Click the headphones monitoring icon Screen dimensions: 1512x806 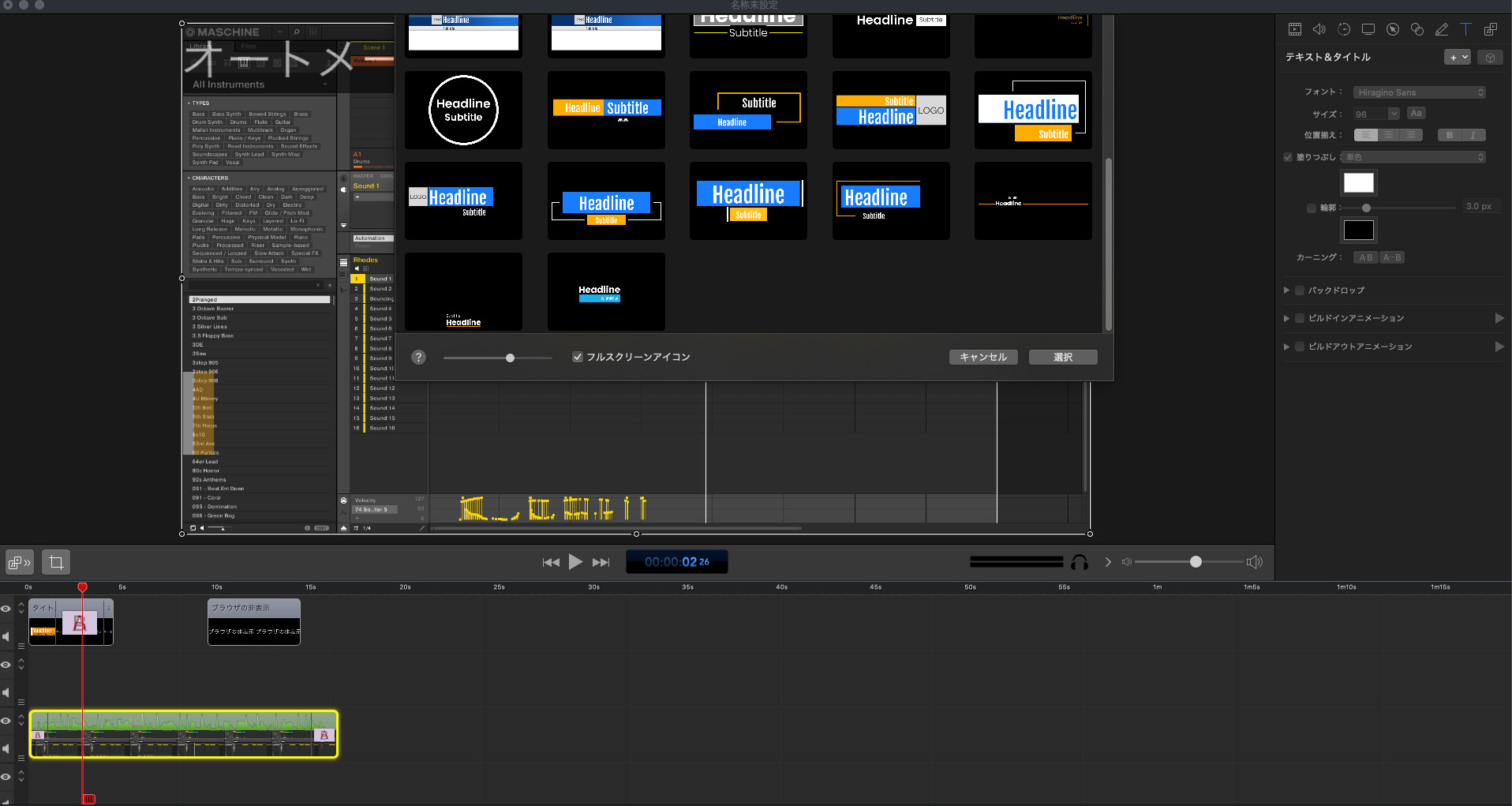[x=1080, y=562]
